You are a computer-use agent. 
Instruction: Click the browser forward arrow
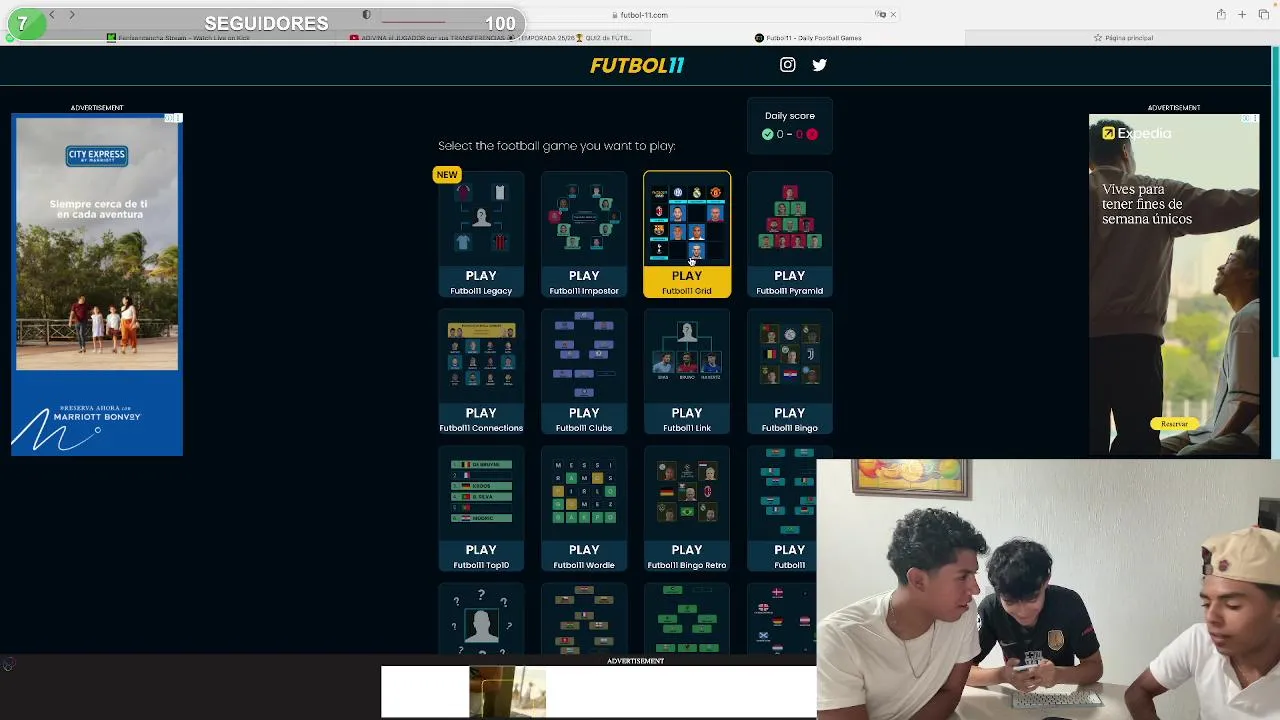tap(72, 15)
